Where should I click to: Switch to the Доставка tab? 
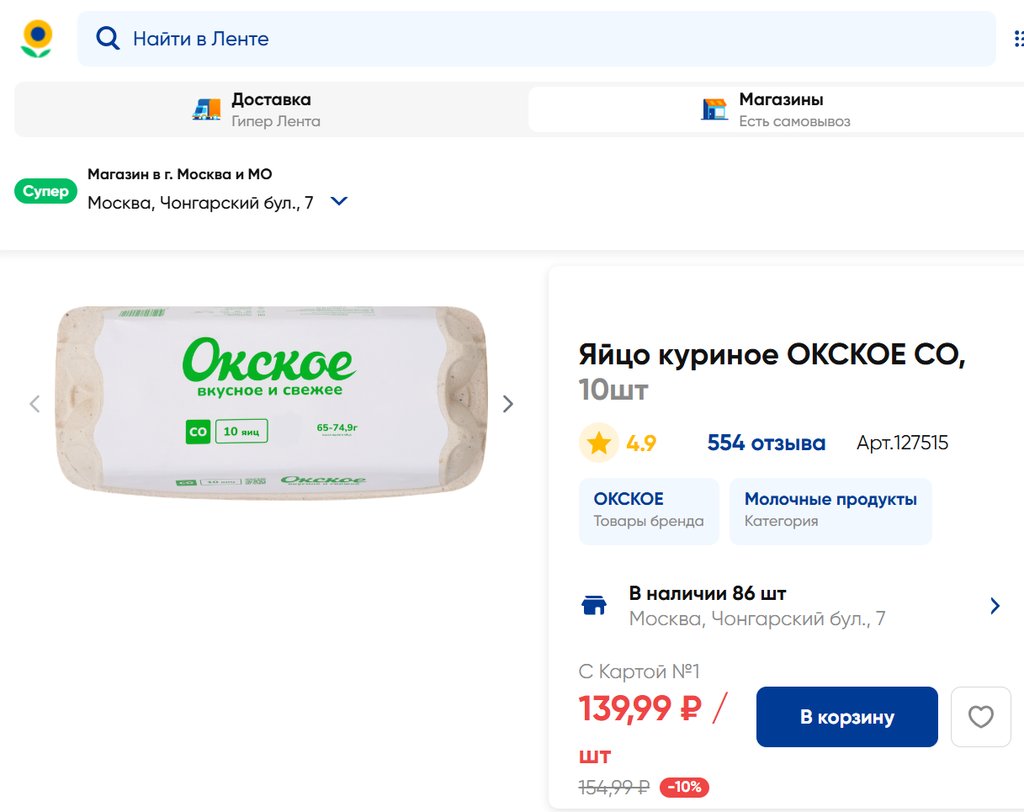pos(270,110)
